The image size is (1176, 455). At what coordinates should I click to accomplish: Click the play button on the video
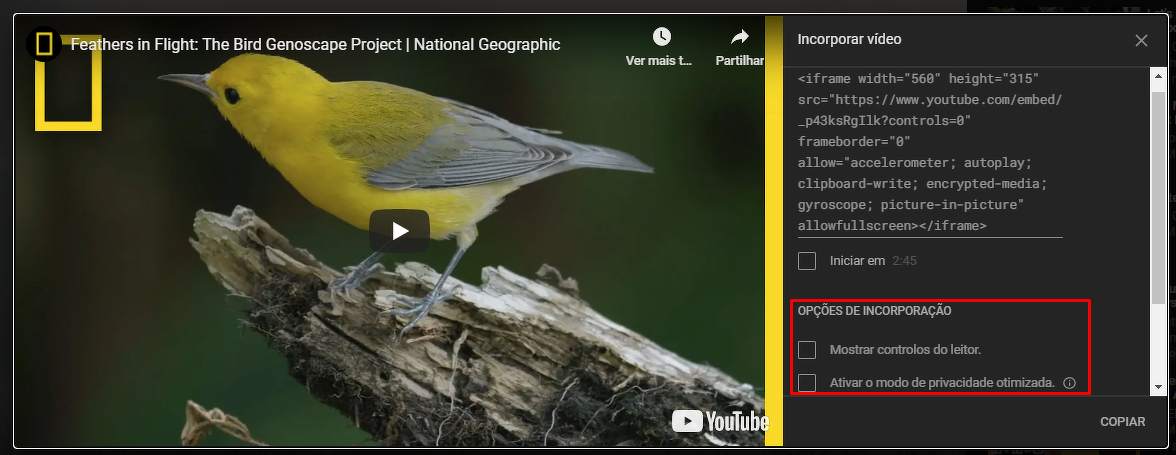tap(399, 231)
